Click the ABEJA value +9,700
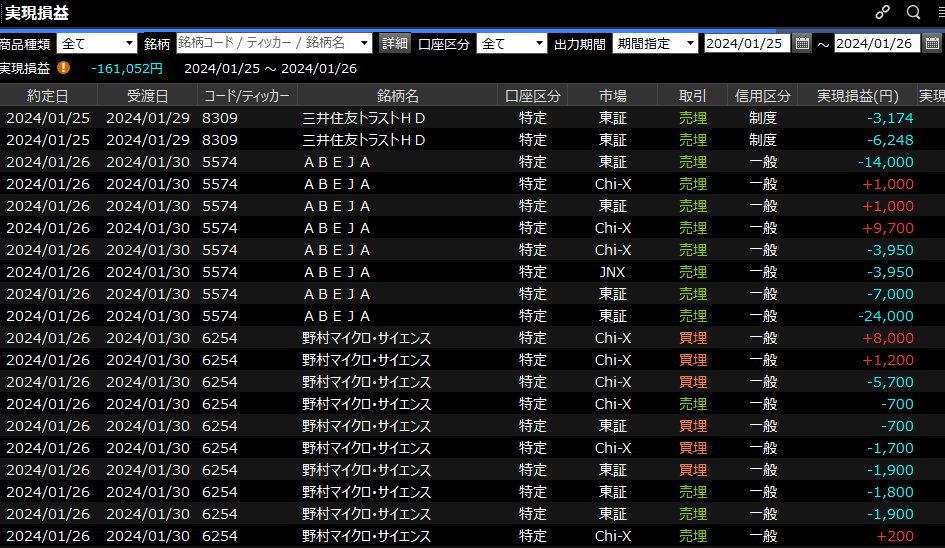Viewport: 945px width, 548px height. point(888,228)
